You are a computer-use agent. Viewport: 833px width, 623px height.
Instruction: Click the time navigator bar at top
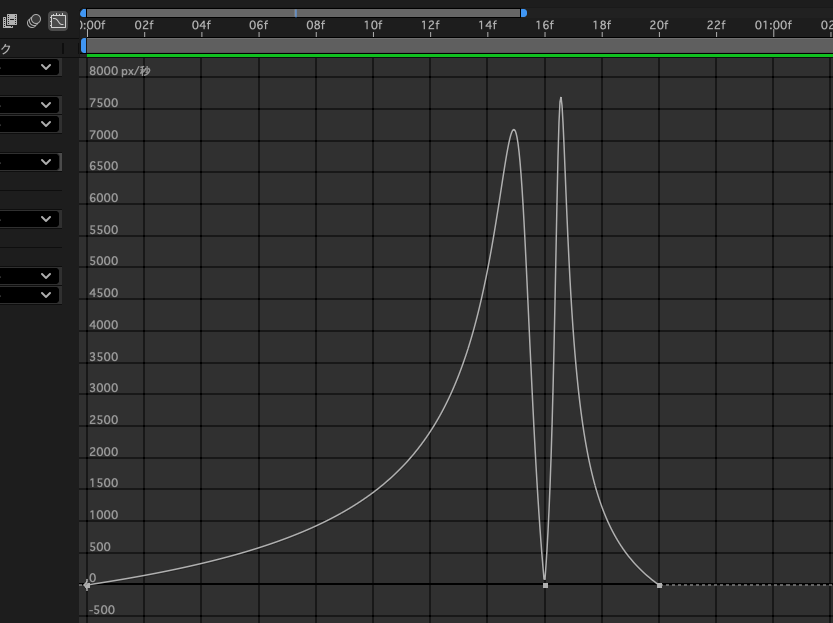pyautogui.click(x=300, y=13)
